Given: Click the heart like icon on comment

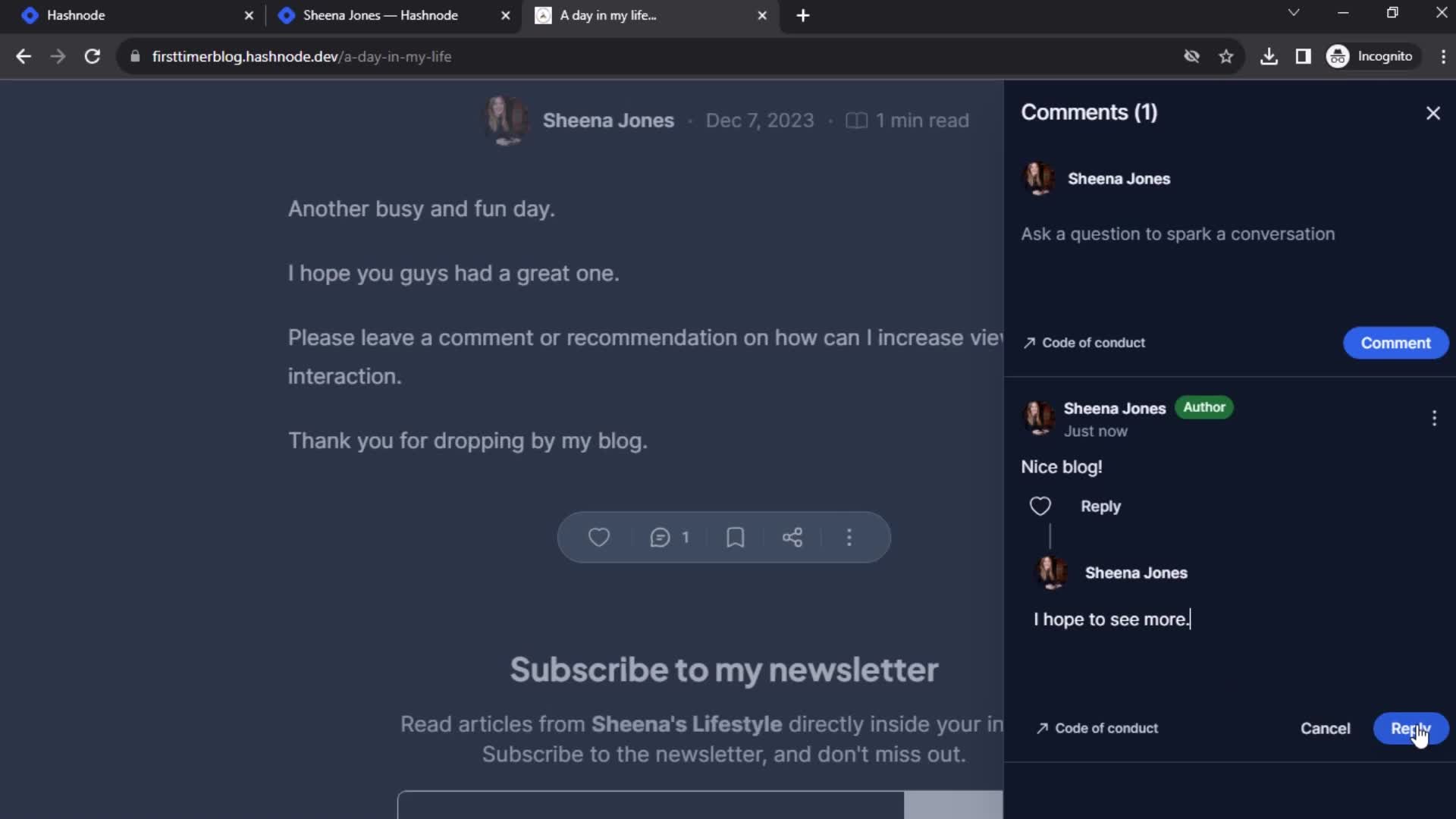Looking at the screenshot, I should [x=1041, y=506].
